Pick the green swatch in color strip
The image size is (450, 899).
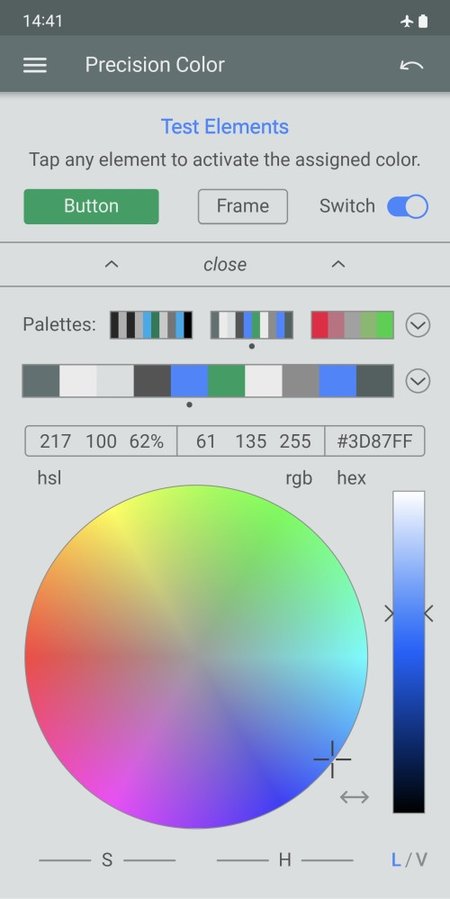[226, 381]
